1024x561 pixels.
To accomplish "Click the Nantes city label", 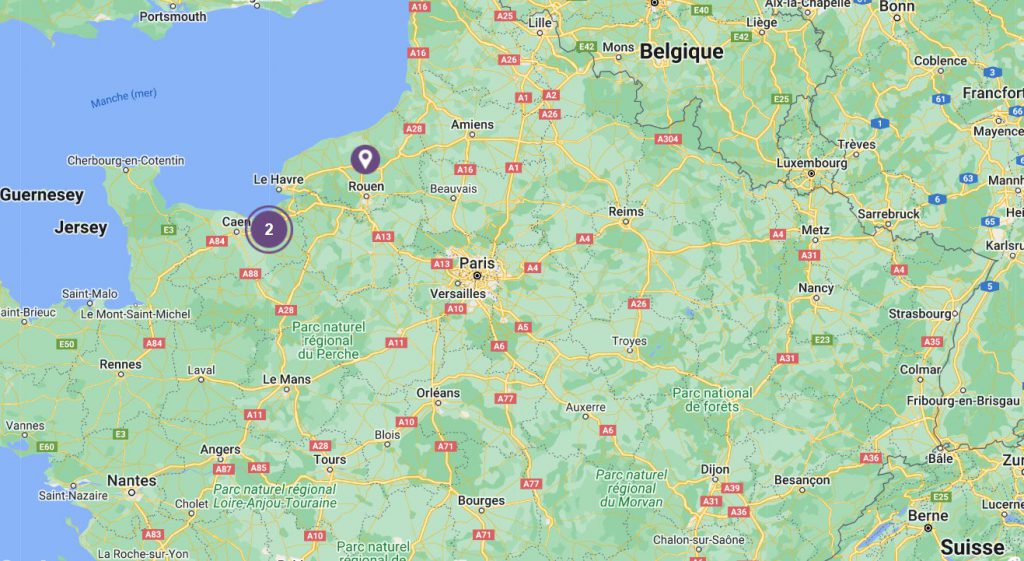I will 132,481.
